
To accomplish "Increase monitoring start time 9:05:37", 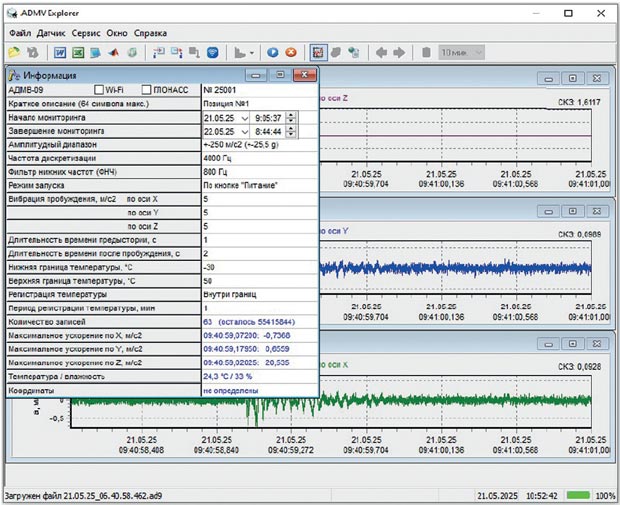I will [x=291, y=115].
